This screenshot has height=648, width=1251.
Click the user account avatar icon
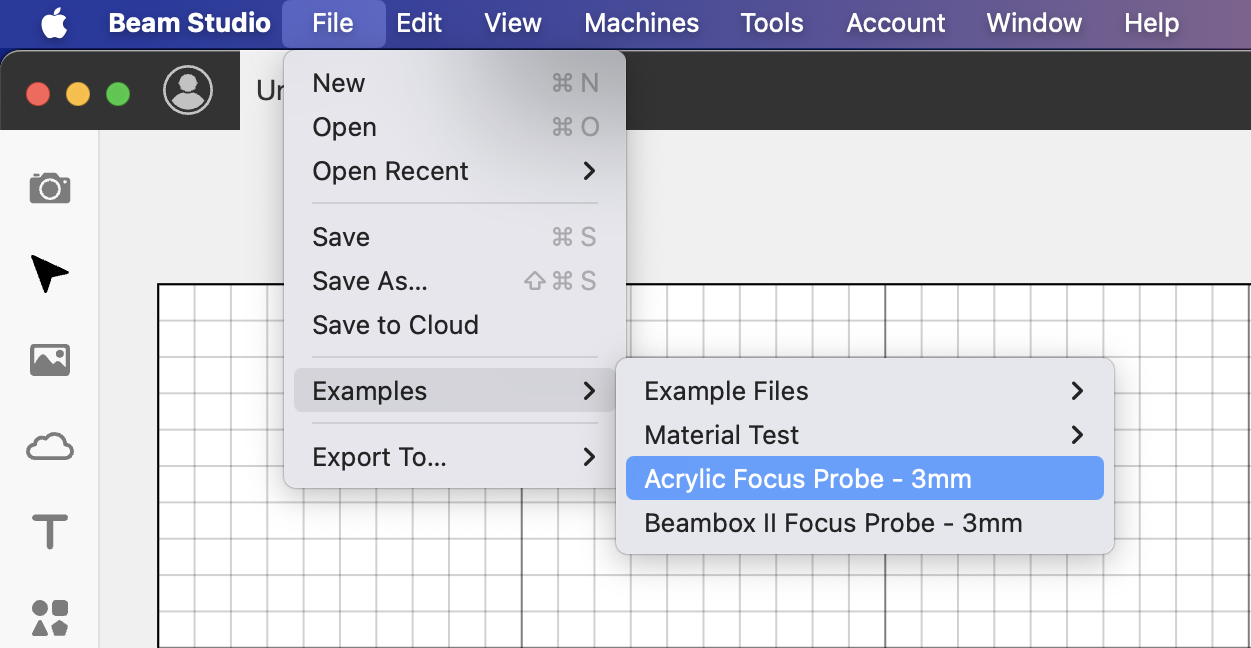pos(188,91)
